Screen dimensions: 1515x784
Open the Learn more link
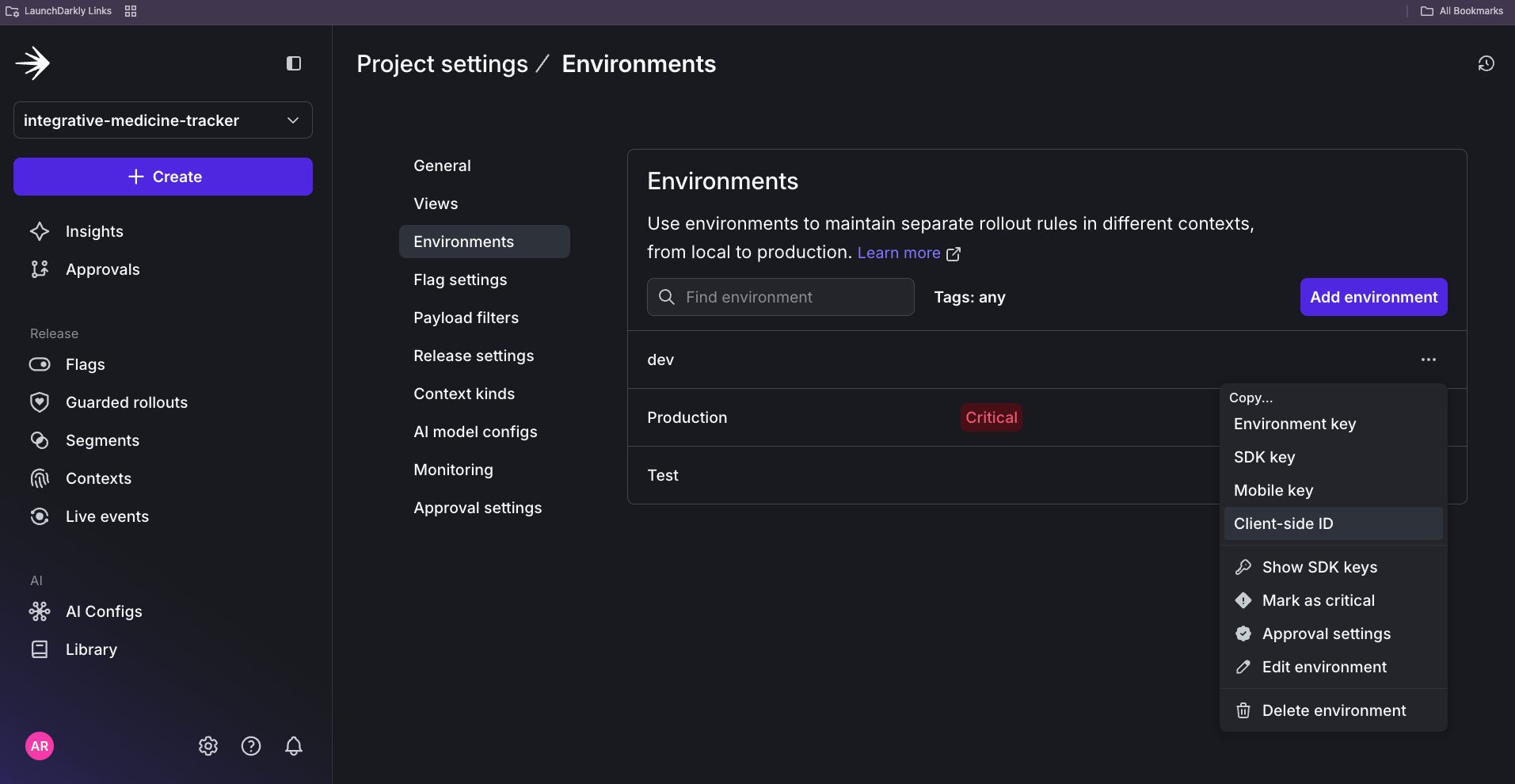[x=899, y=252]
